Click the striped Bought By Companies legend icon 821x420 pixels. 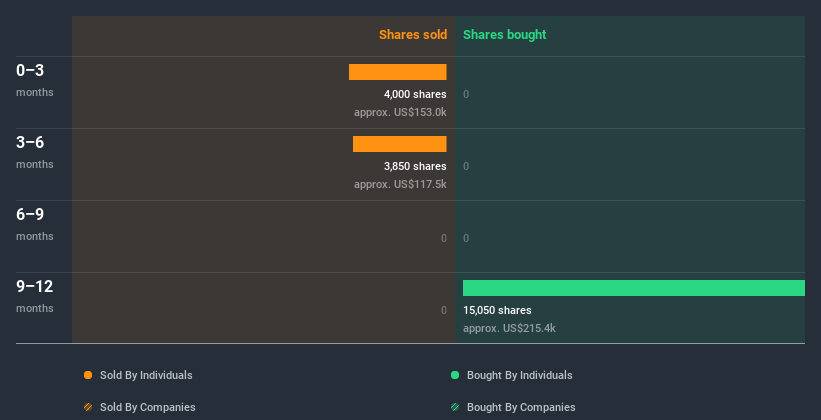pyautogui.click(x=455, y=407)
